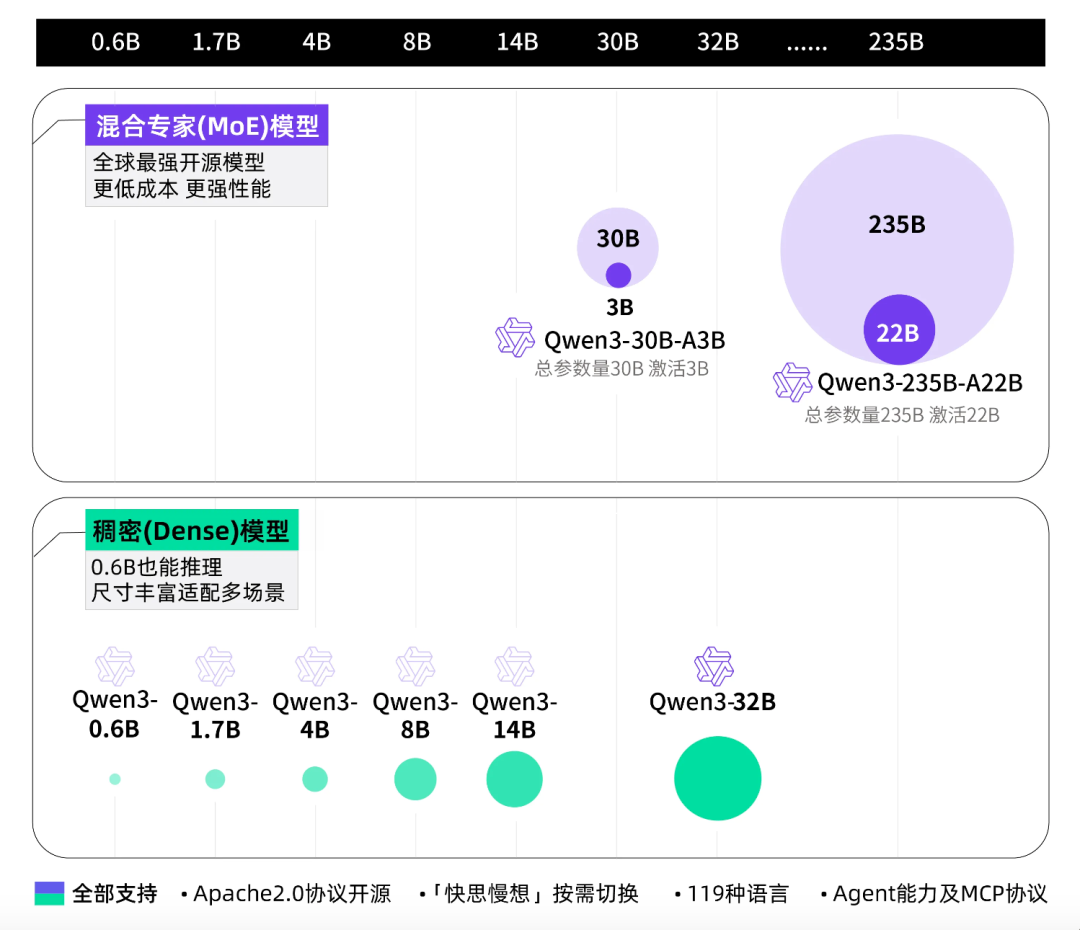Select the footer text "Apache2.0协议开源"
This screenshot has height=930, width=1080.
pyautogui.click(x=292, y=893)
